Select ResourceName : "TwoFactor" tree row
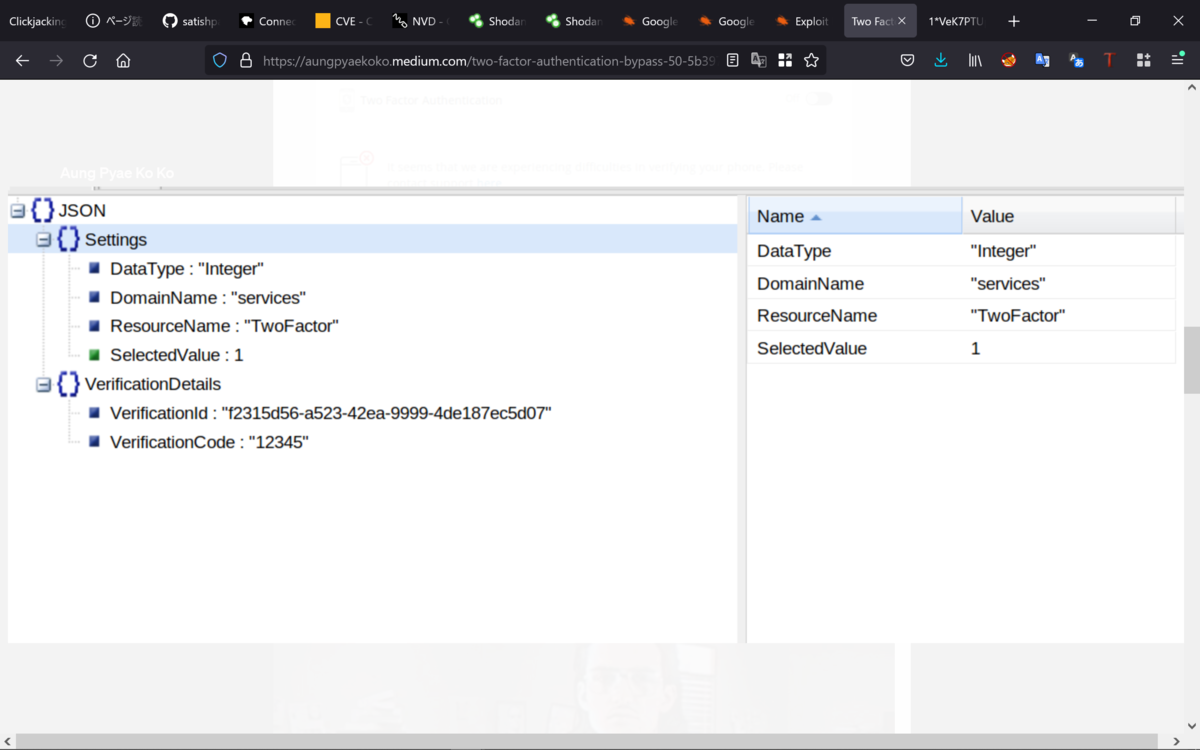This screenshot has height=750, width=1200. pyautogui.click(x=224, y=326)
